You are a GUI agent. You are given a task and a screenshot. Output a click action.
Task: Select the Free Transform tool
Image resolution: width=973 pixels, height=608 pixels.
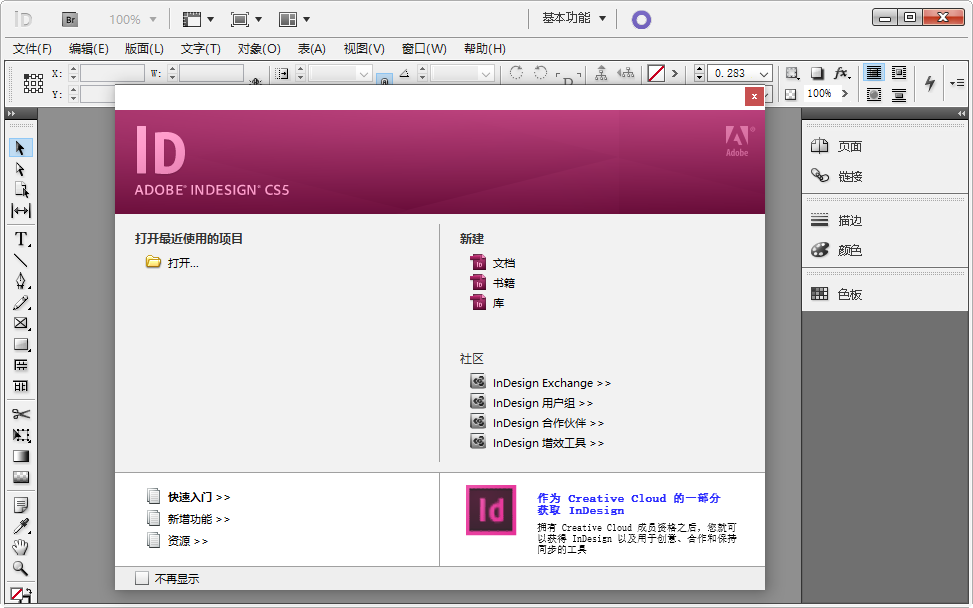tap(20, 435)
